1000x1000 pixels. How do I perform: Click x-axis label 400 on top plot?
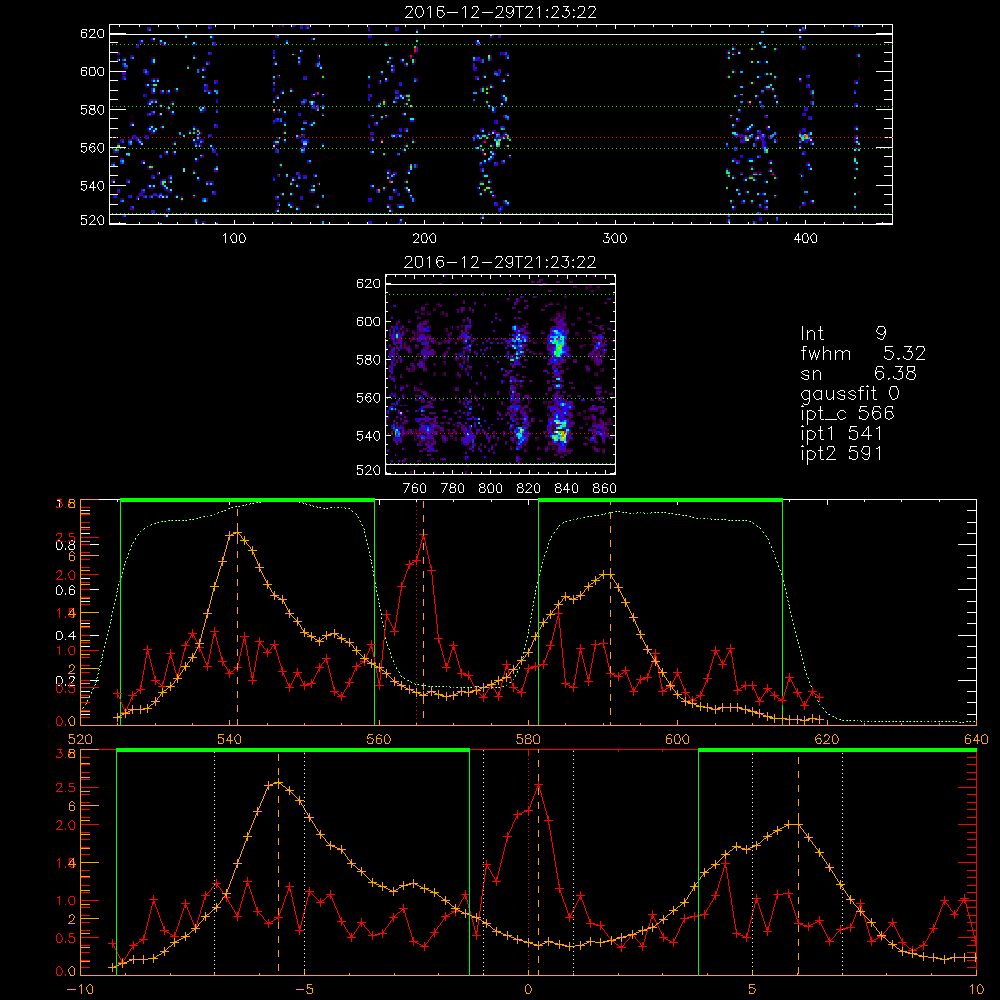805,239
